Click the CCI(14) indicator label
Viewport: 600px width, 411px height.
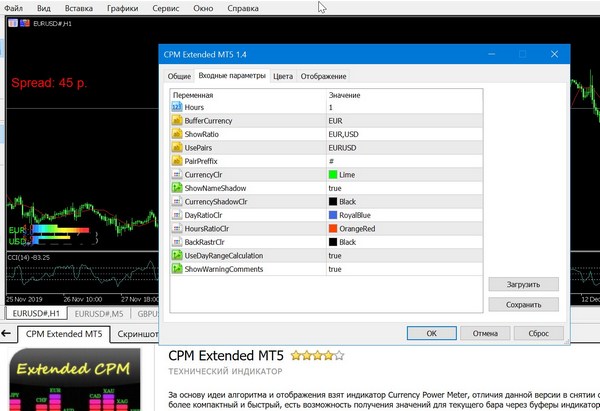pos(28,258)
